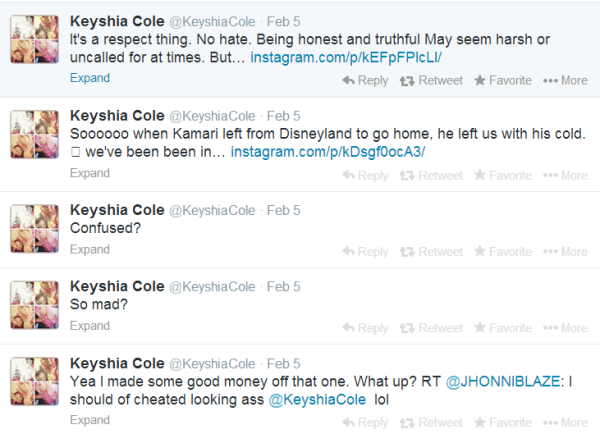600x434 pixels.
Task: Open the @JHONNIBLAZE mention link
Action: coord(503,382)
